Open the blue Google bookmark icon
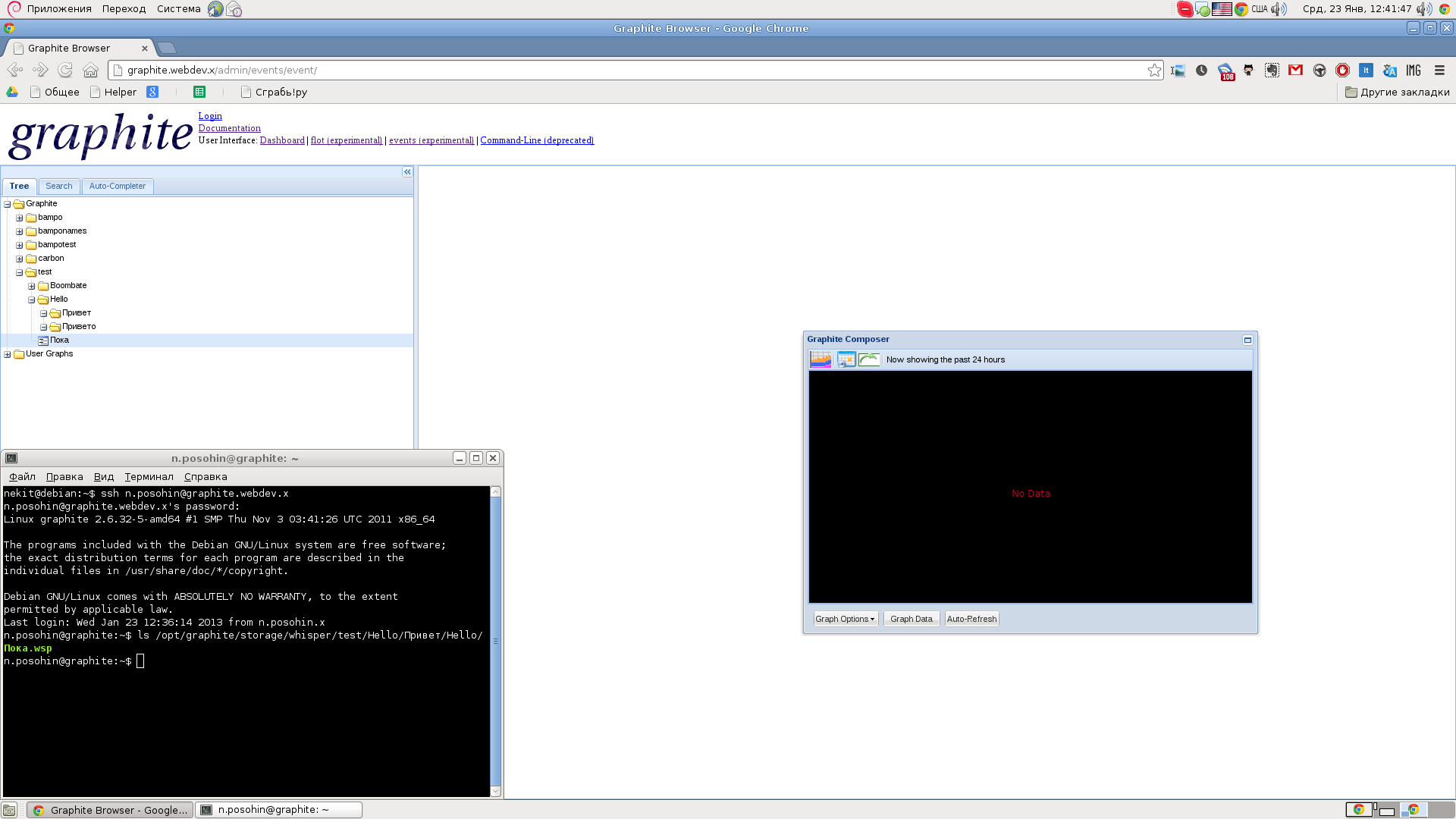 pos(152,92)
